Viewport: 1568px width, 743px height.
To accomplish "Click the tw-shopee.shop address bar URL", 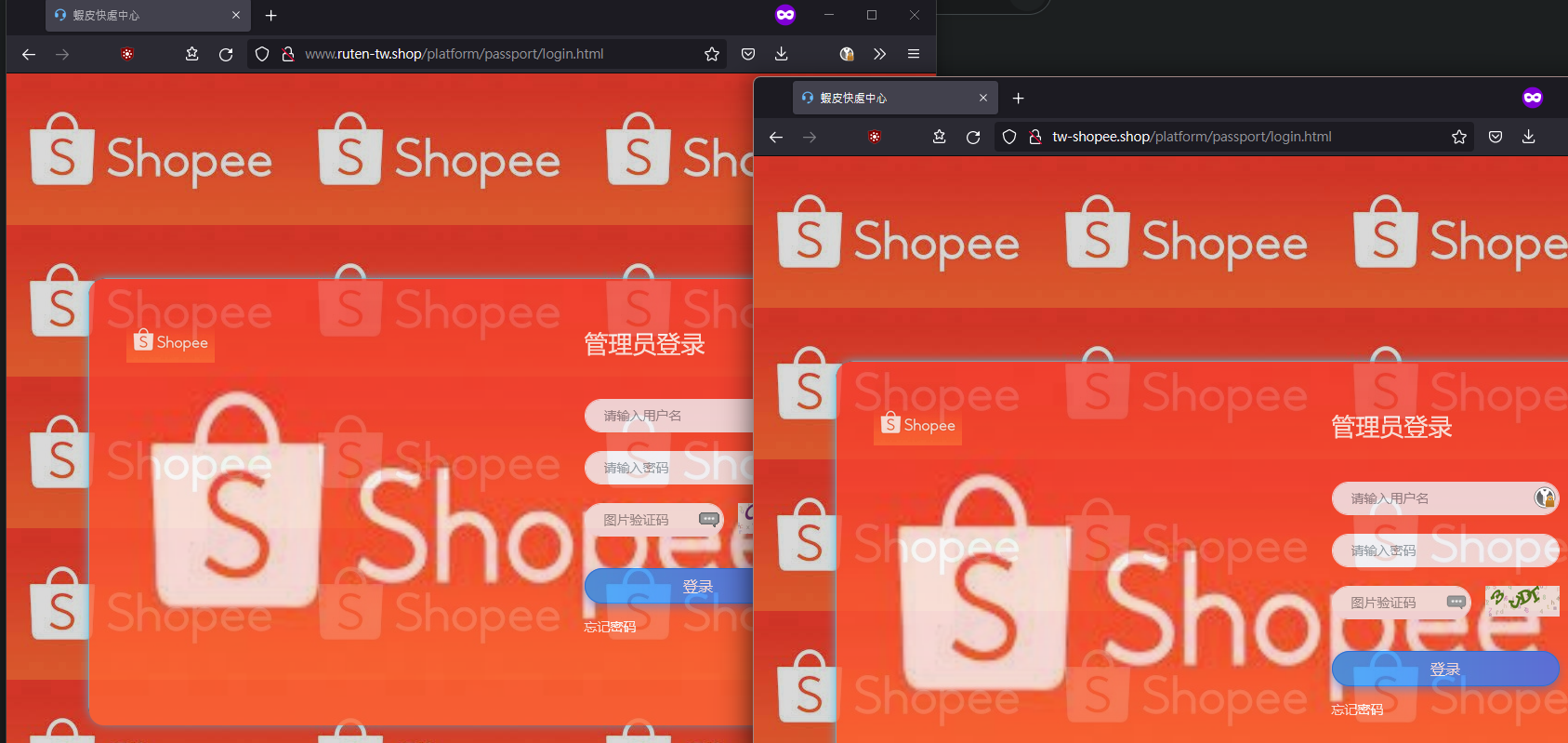I will (1192, 137).
